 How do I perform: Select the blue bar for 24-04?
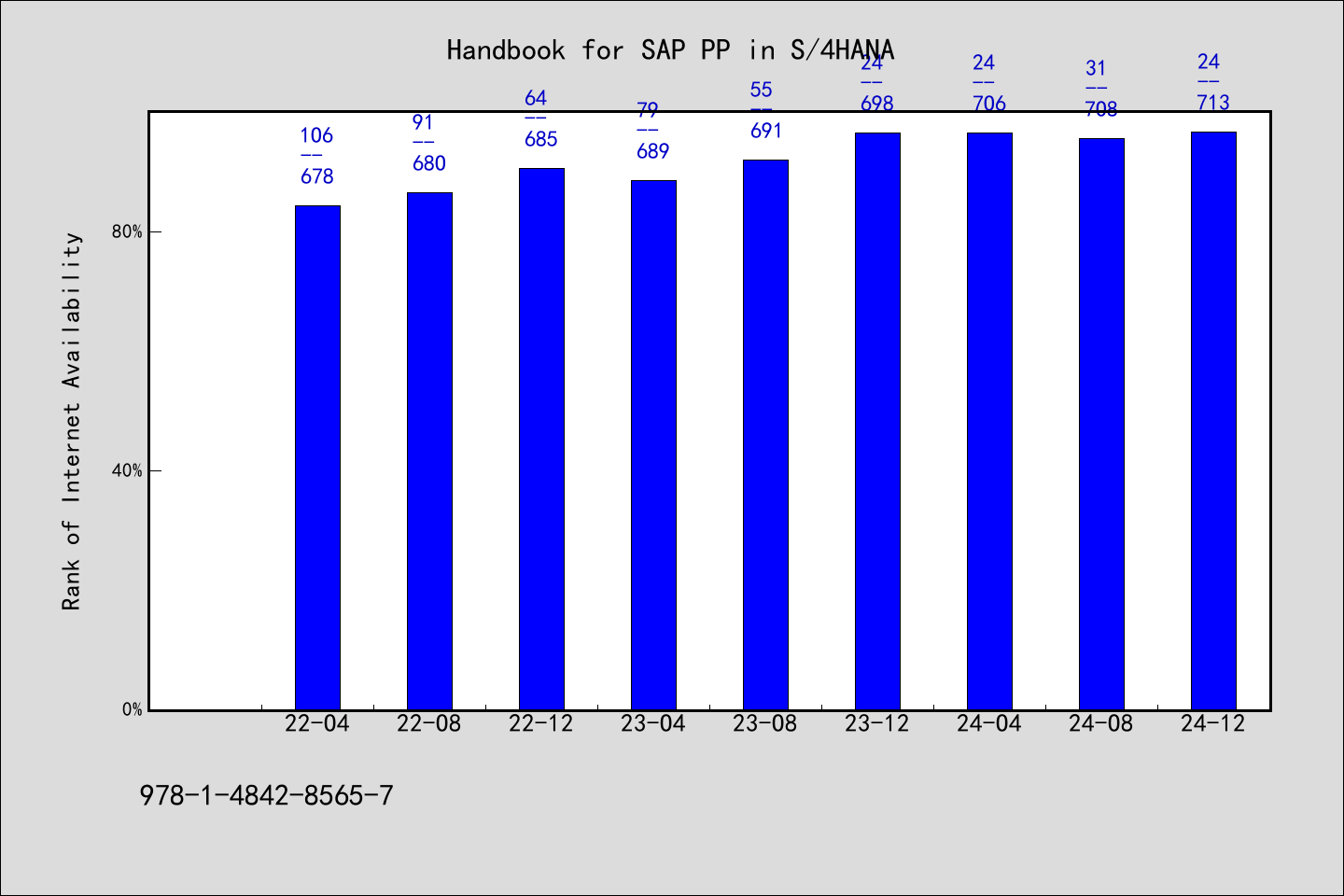click(989, 421)
